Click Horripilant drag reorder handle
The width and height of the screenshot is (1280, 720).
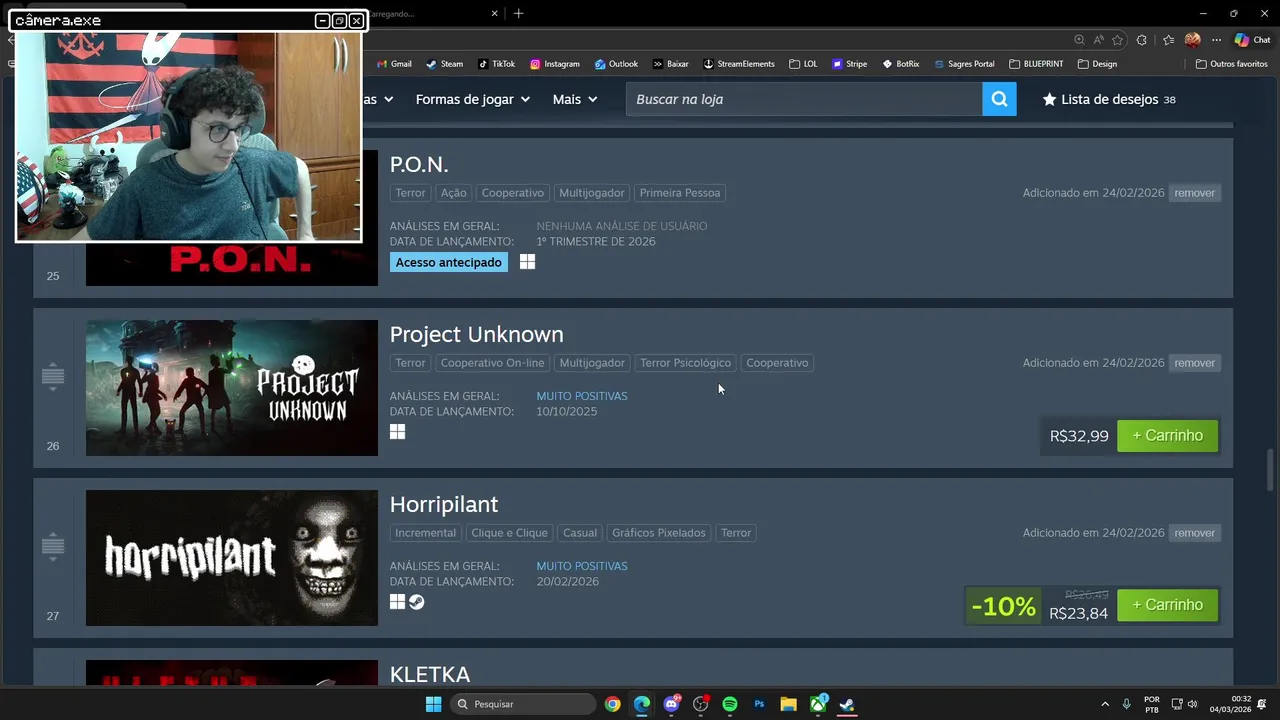pos(53,546)
